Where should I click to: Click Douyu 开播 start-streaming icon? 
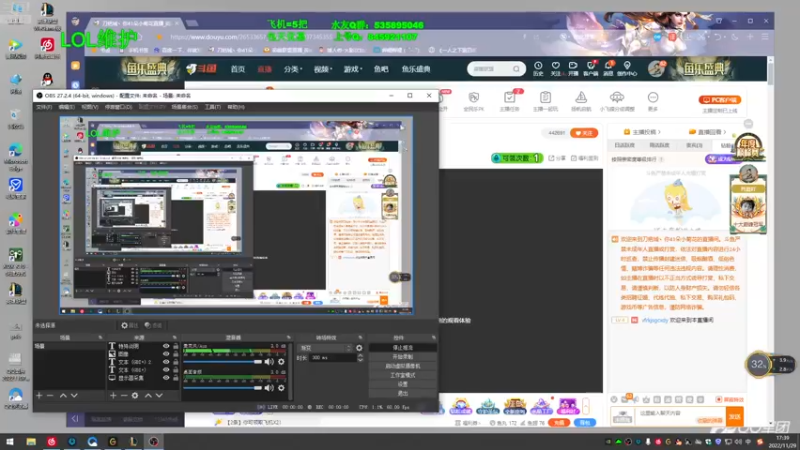click(x=573, y=68)
